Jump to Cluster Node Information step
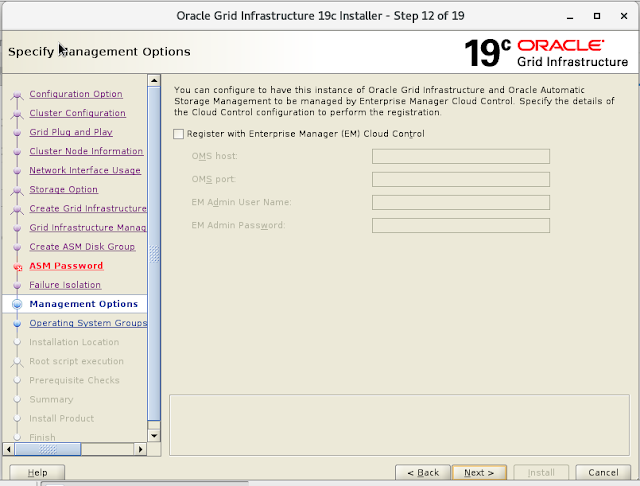This screenshot has width=640, height=486. point(86,151)
